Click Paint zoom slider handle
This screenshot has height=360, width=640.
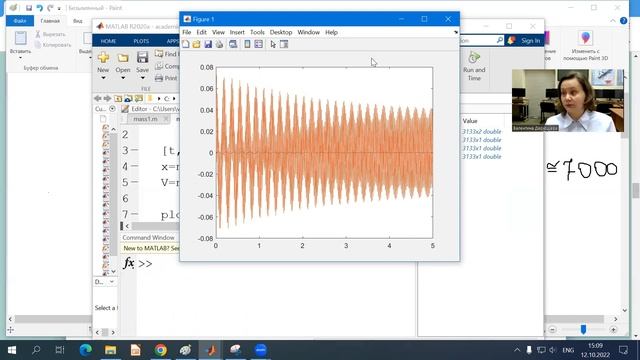[x=583, y=329]
